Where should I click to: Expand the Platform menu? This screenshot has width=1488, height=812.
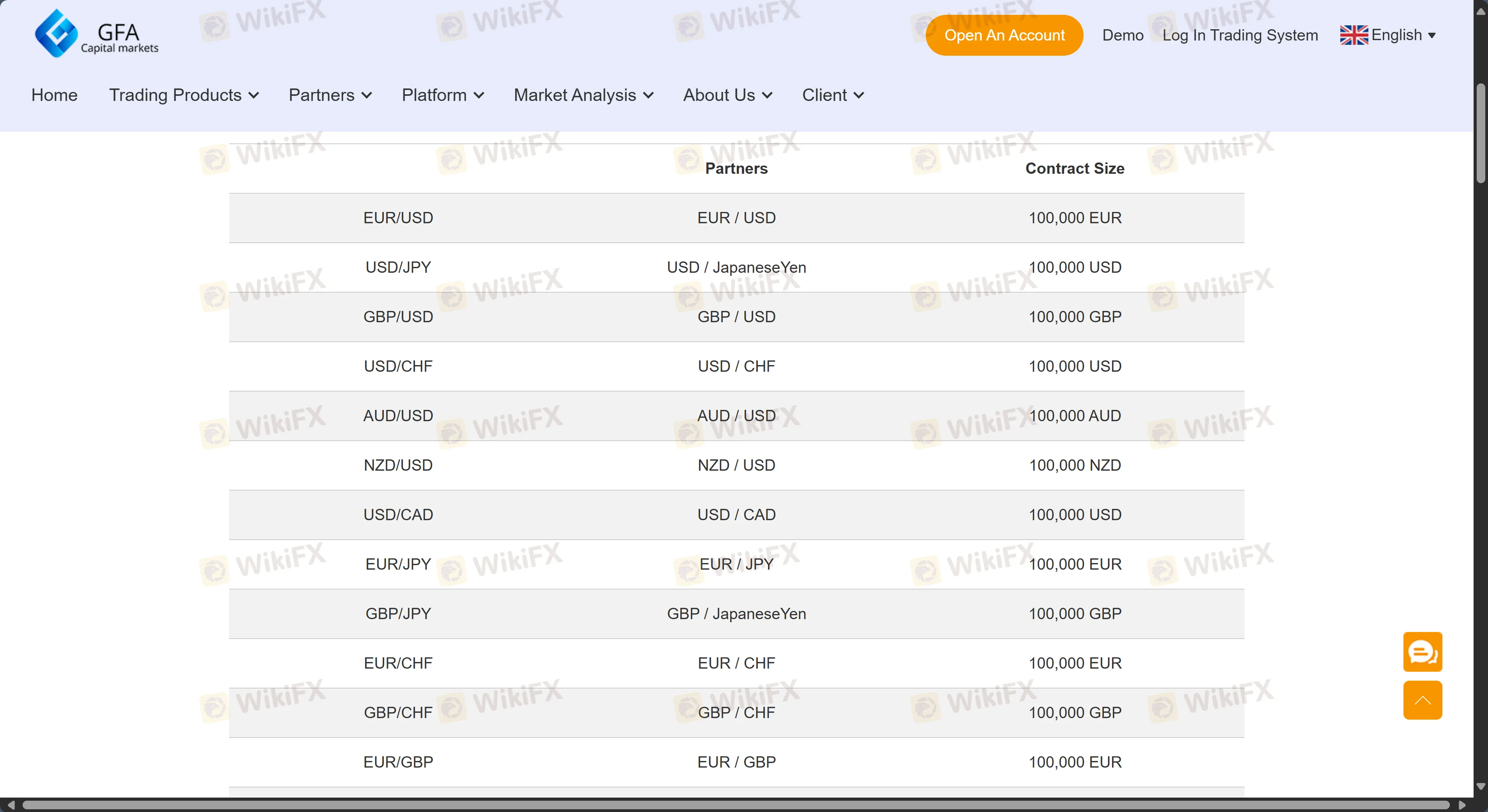442,95
